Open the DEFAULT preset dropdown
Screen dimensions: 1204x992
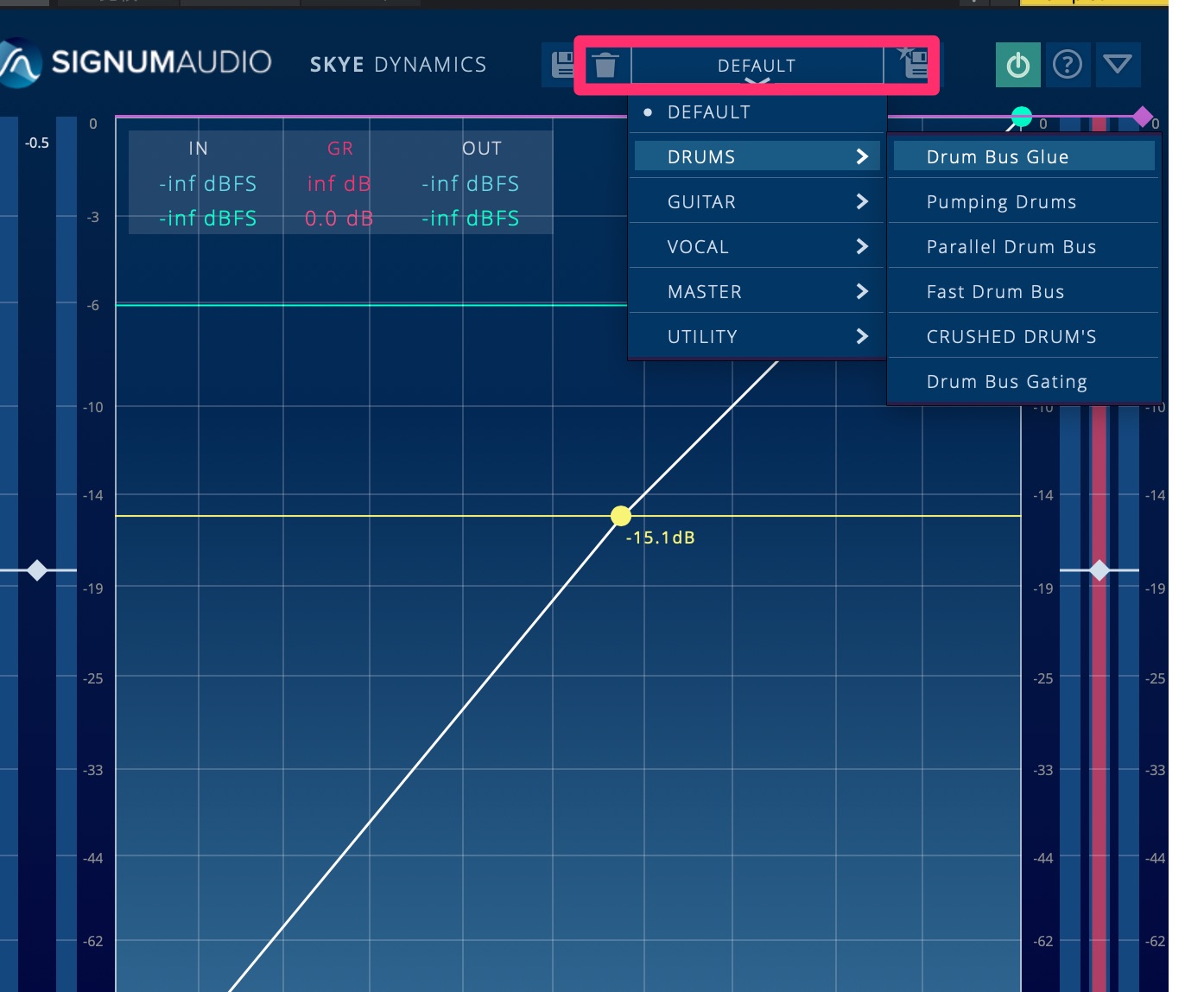(757, 66)
